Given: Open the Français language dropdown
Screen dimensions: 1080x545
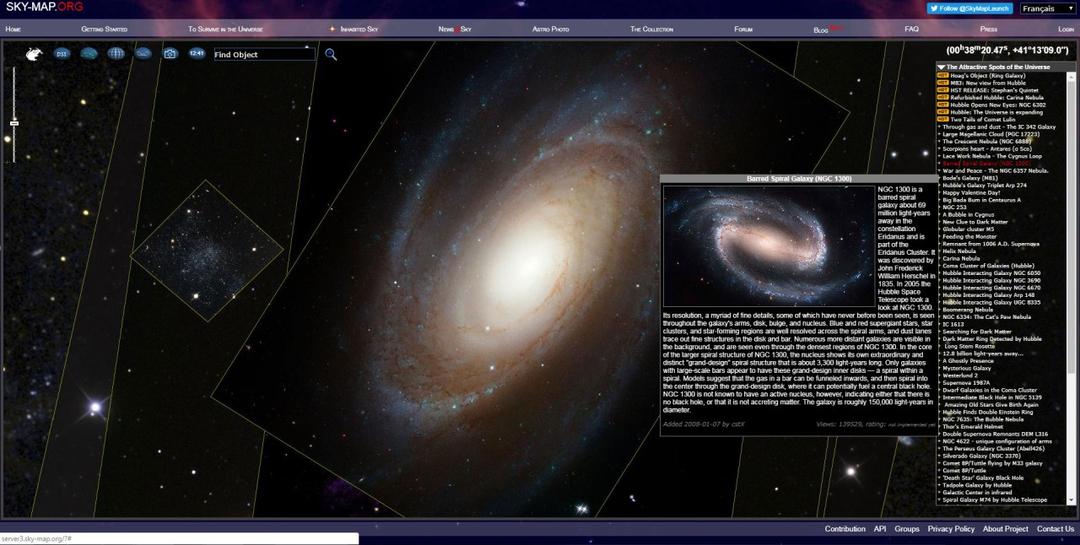Looking at the screenshot, I should click(x=1047, y=8).
